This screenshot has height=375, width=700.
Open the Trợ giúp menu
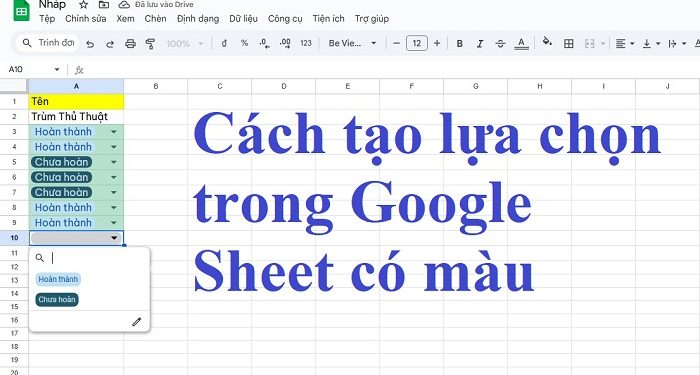tap(372, 19)
